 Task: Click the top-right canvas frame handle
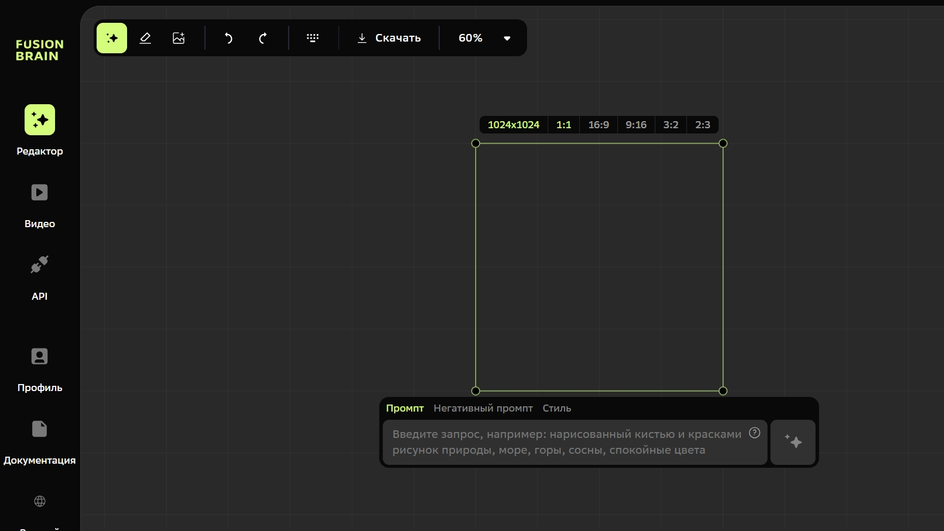[723, 143]
